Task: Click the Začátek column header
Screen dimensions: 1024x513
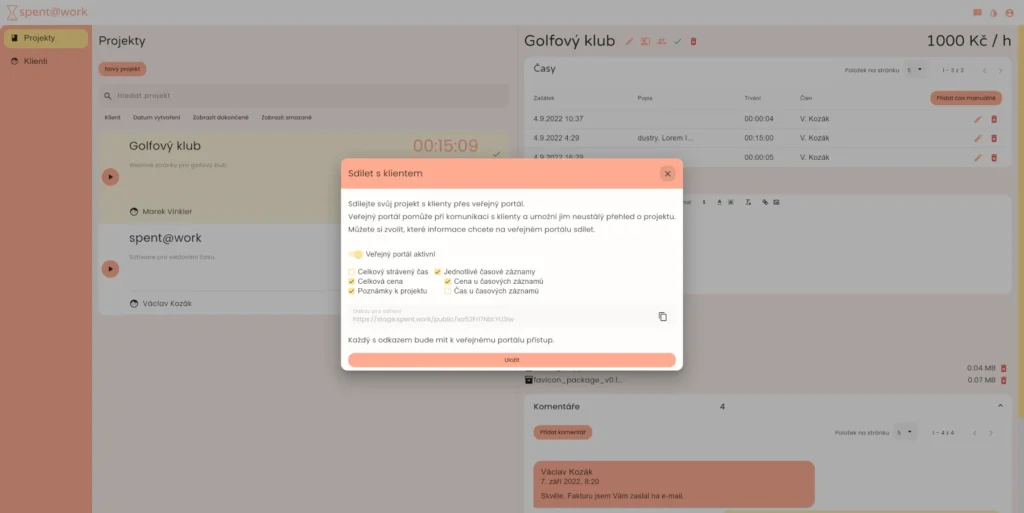Action: tap(543, 98)
